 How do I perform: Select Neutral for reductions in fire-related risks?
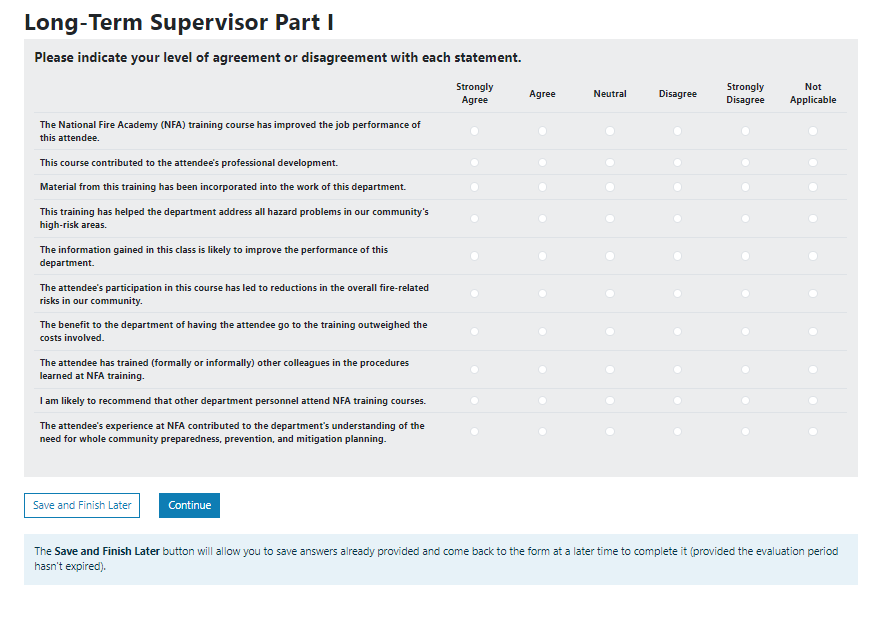[x=610, y=293]
